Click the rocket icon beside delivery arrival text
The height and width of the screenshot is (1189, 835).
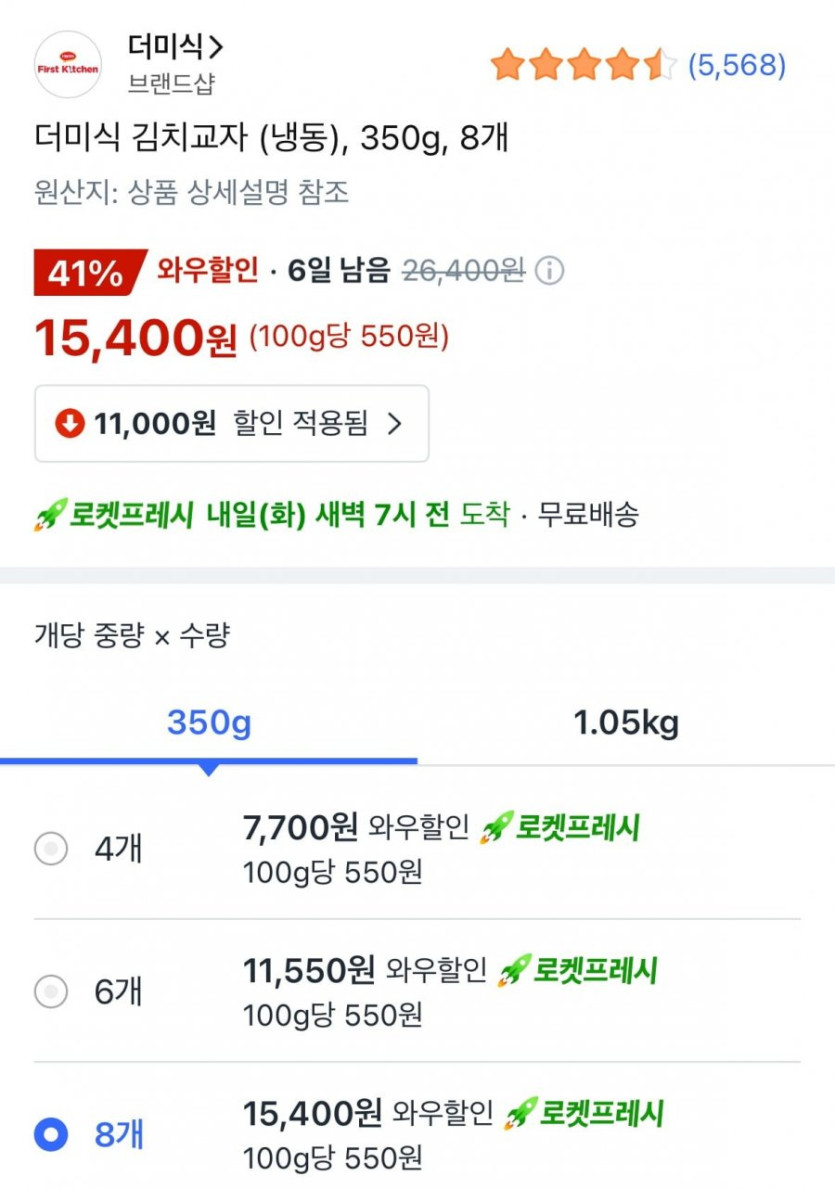pos(49,515)
